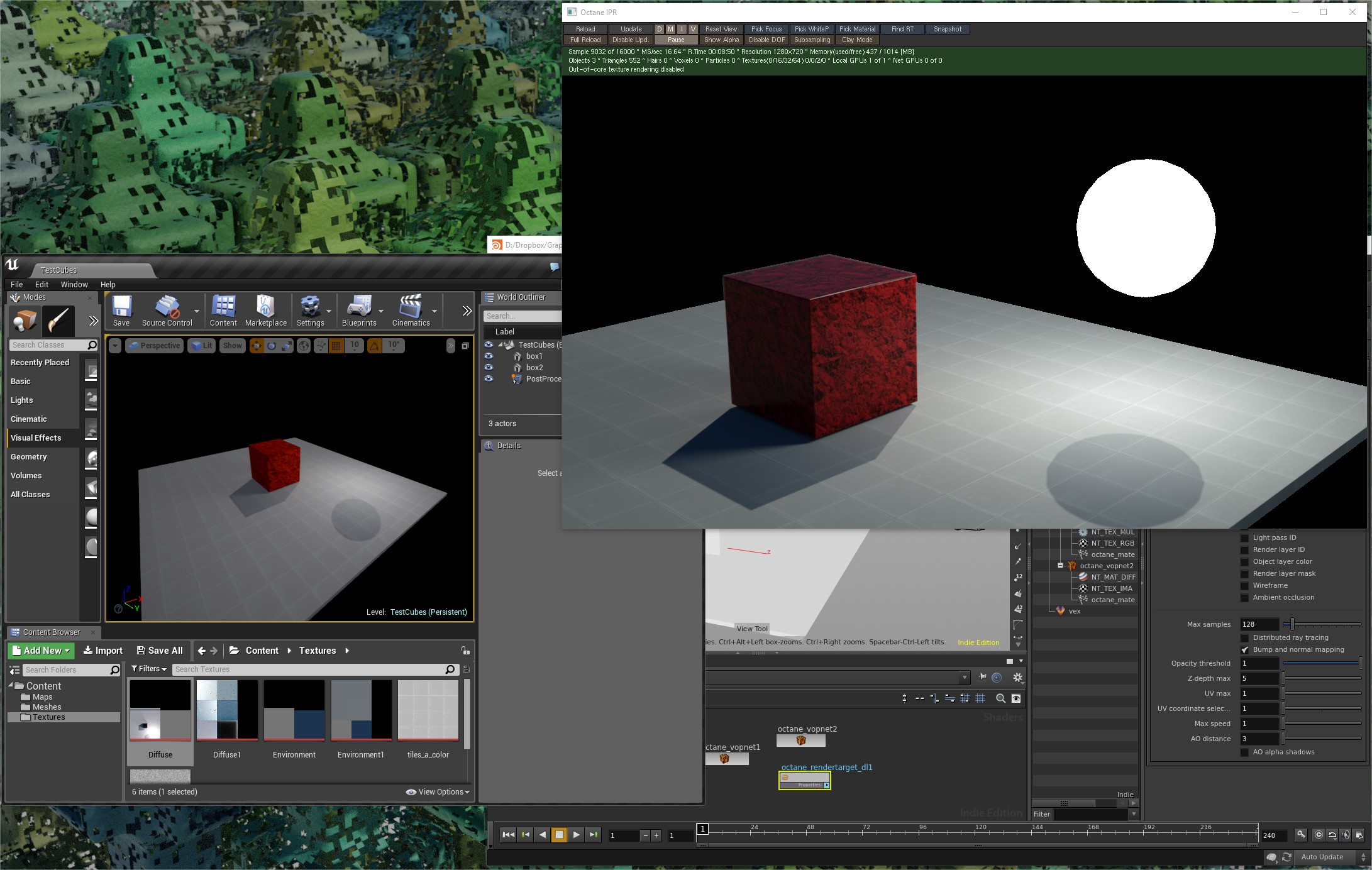Click the Source Control icon
This screenshot has width=1372, height=870.
point(167,307)
